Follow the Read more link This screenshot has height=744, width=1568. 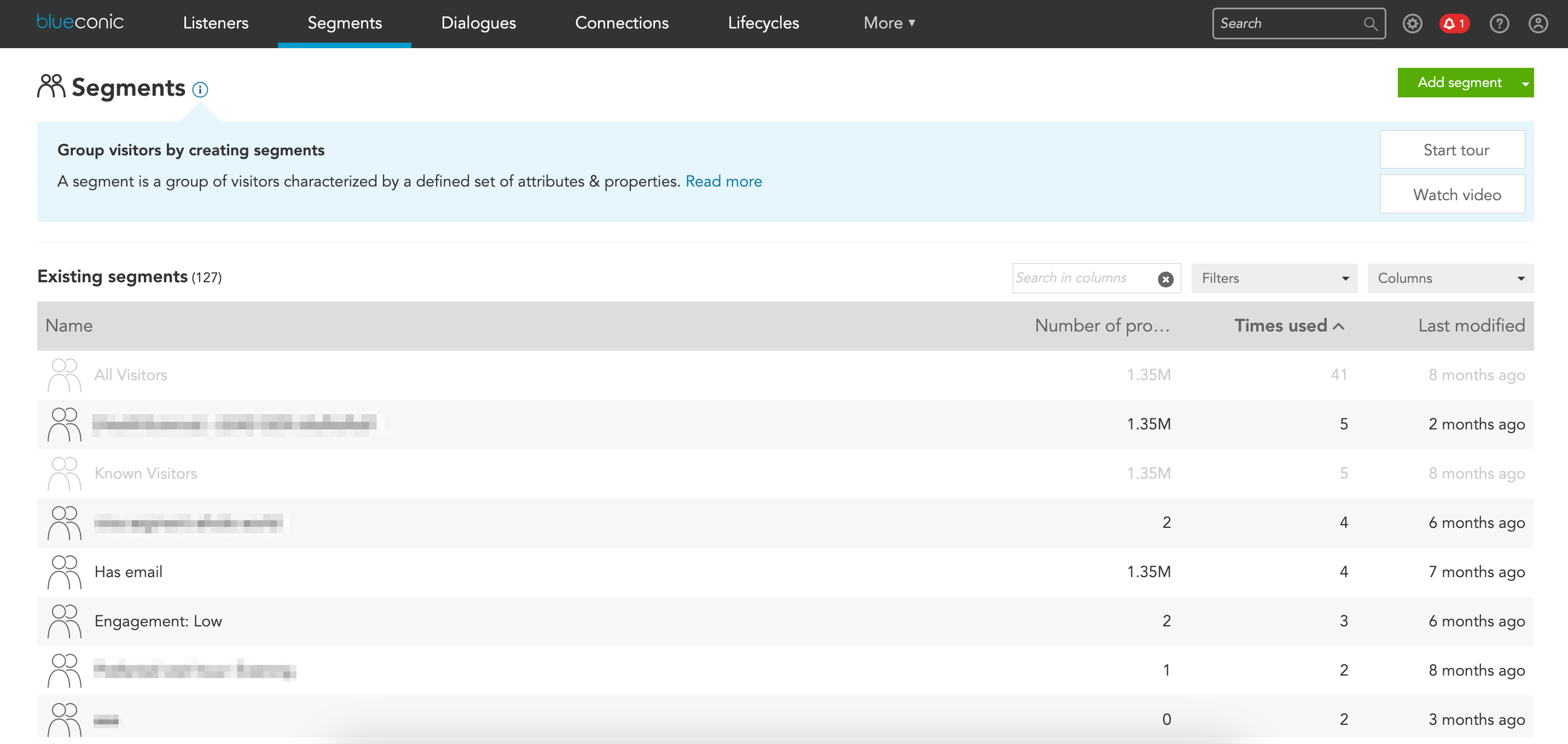[x=723, y=182]
